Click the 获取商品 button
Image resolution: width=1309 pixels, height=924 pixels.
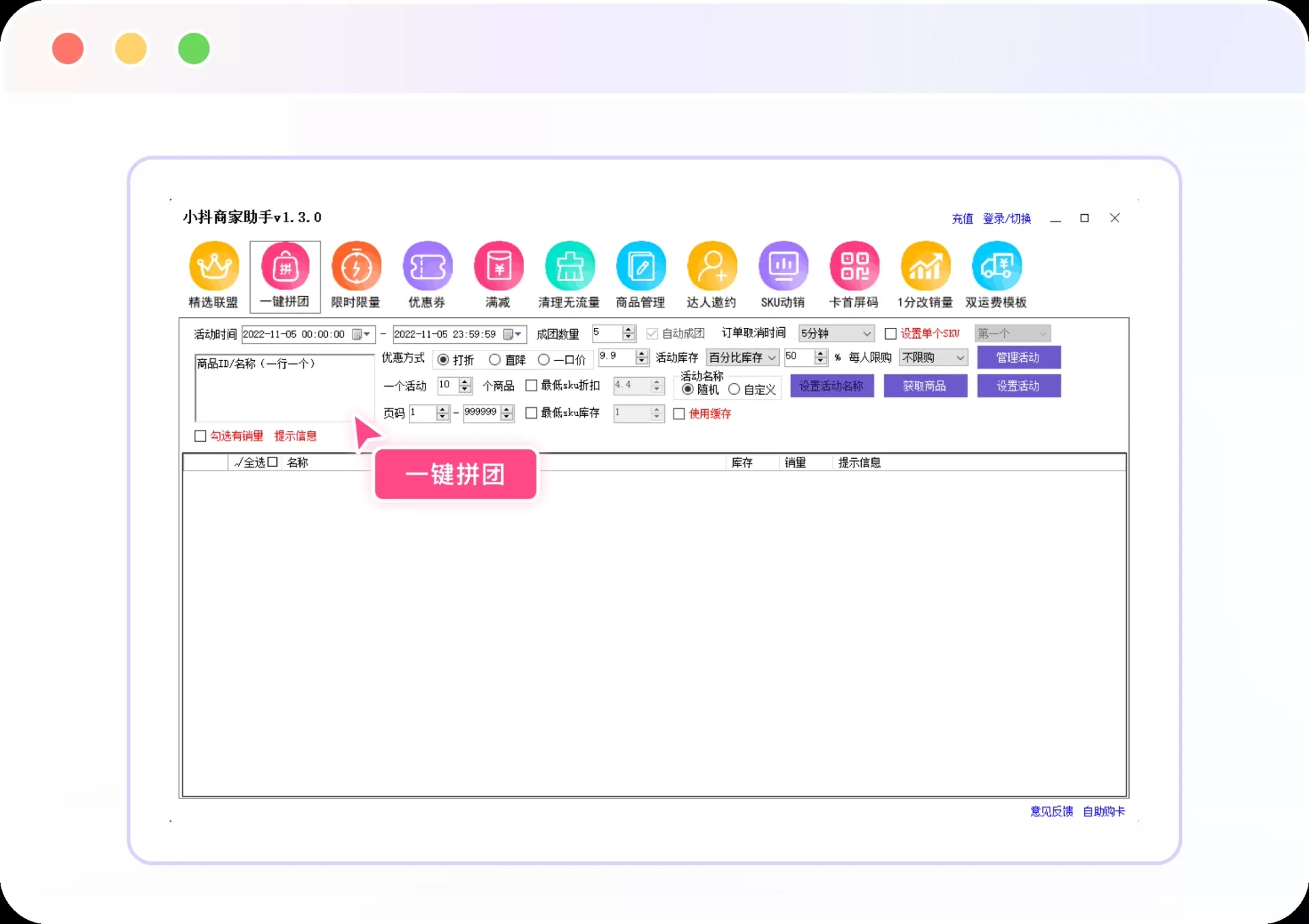pyautogui.click(x=925, y=386)
